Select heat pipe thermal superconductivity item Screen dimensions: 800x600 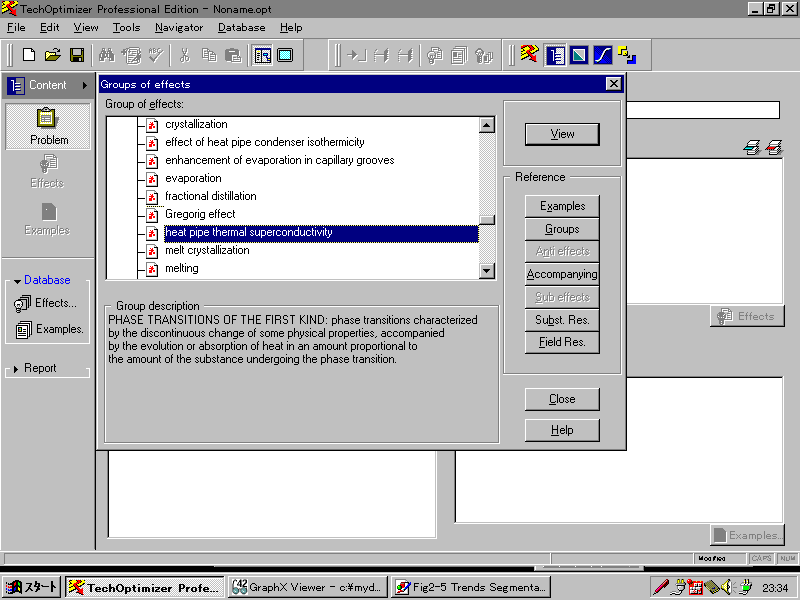click(x=321, y=233)
